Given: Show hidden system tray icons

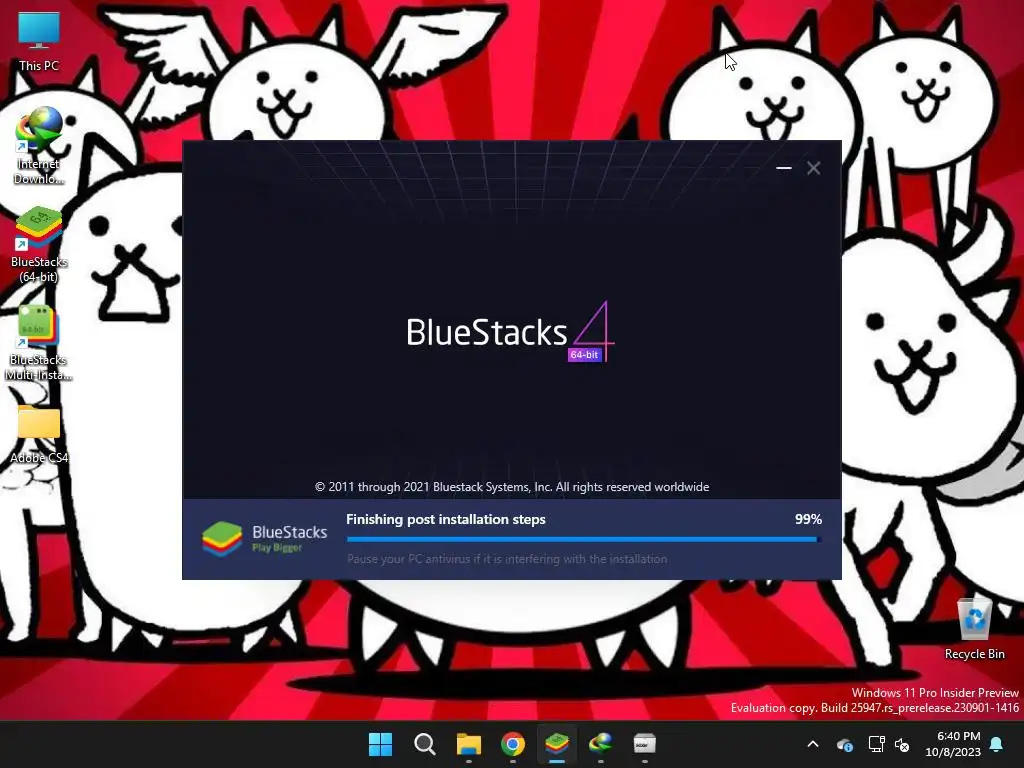Looking at the screenshot, I should pyautogui.click(x=813, y=744).
